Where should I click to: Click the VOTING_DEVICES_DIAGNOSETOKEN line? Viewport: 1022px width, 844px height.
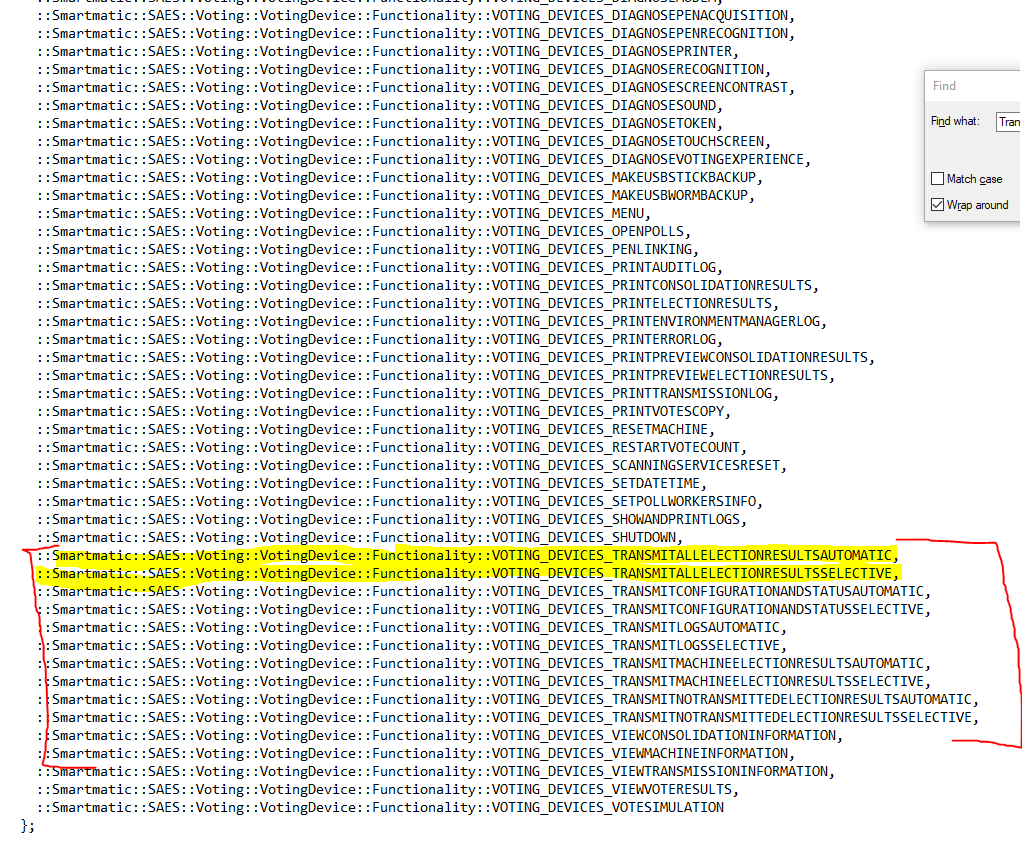click(x=379, y=123)
